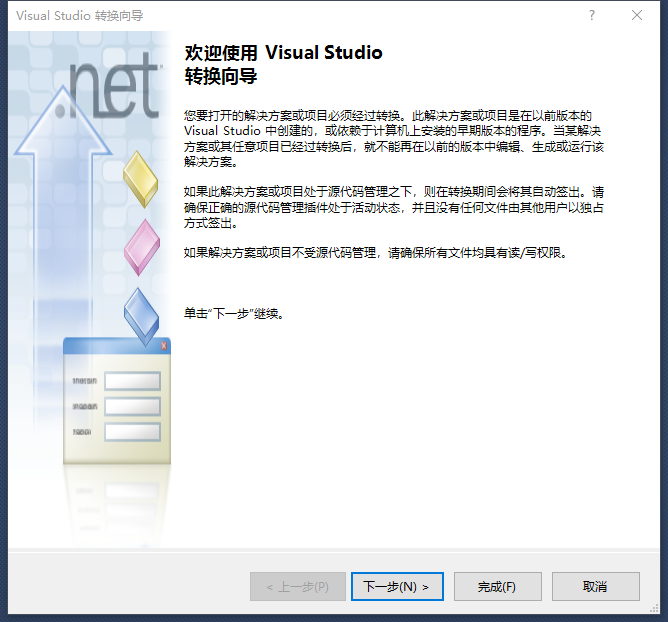668x622 pixels.
Task: Click the paragraph starting with 您要打开的解决方案
Action: click(x=394, y=139)
